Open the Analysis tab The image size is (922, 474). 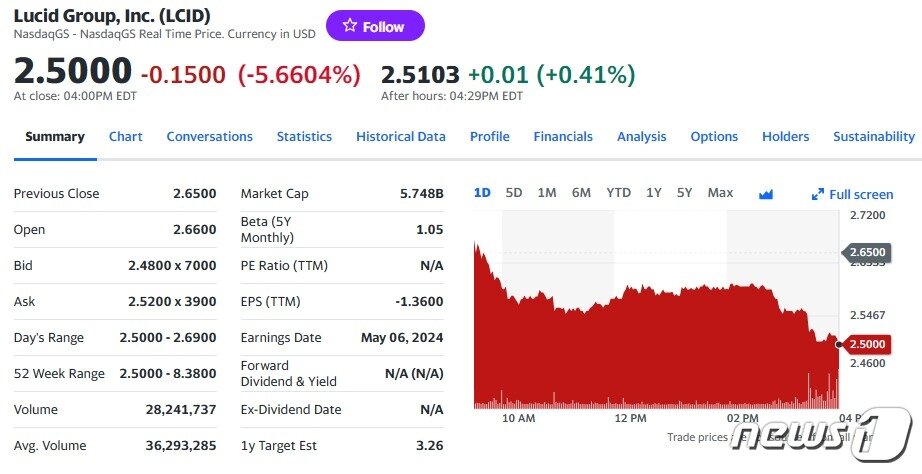641,137
